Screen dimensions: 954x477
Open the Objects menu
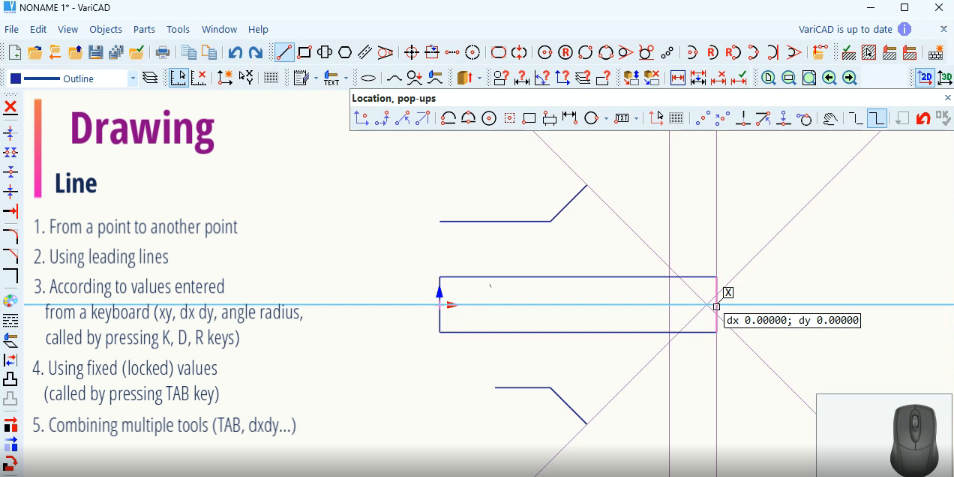105,30
